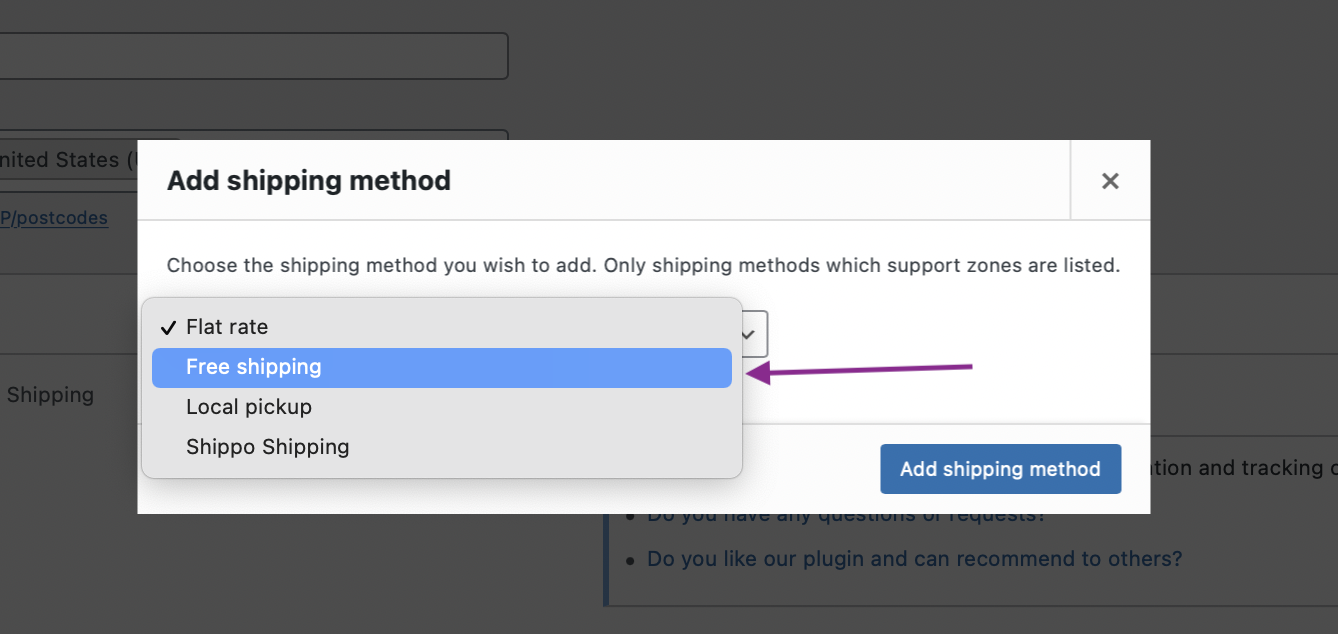
Task: Click the dialog title "Add shipping method"
Action: tap(308, 181)
